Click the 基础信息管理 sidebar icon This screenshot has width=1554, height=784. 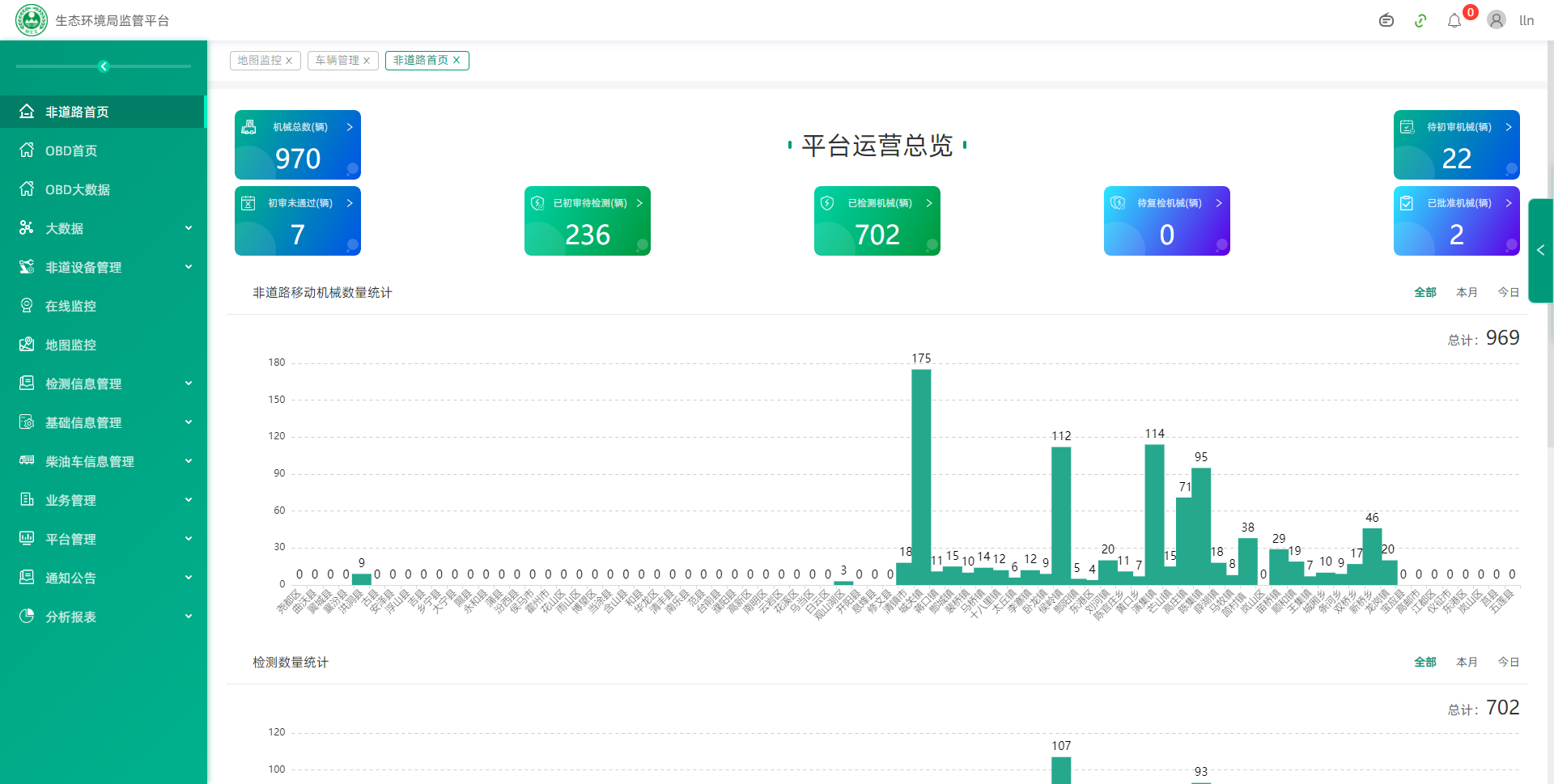click(27, 422)
